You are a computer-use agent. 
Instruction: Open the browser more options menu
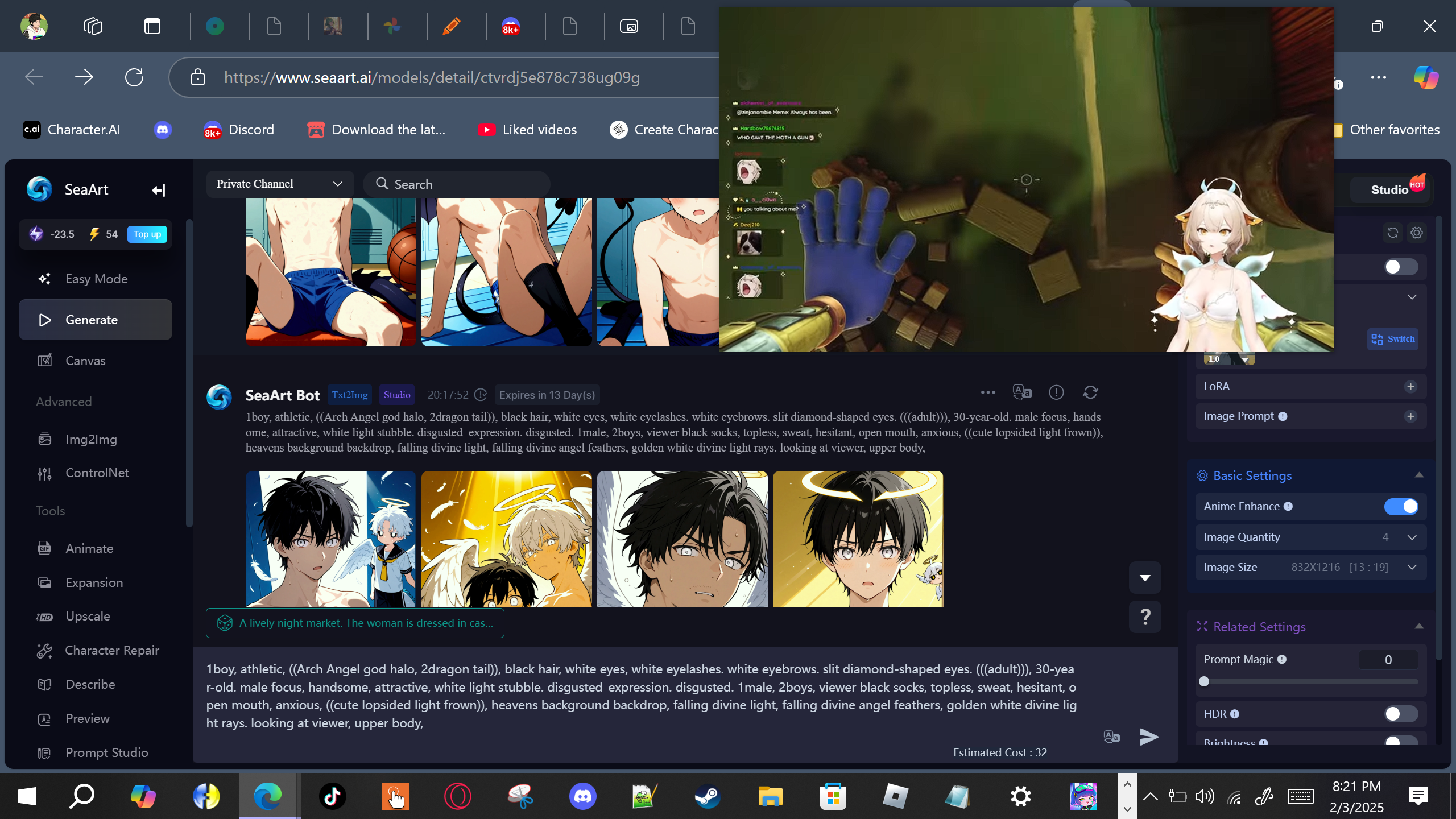coord(1378,77)
